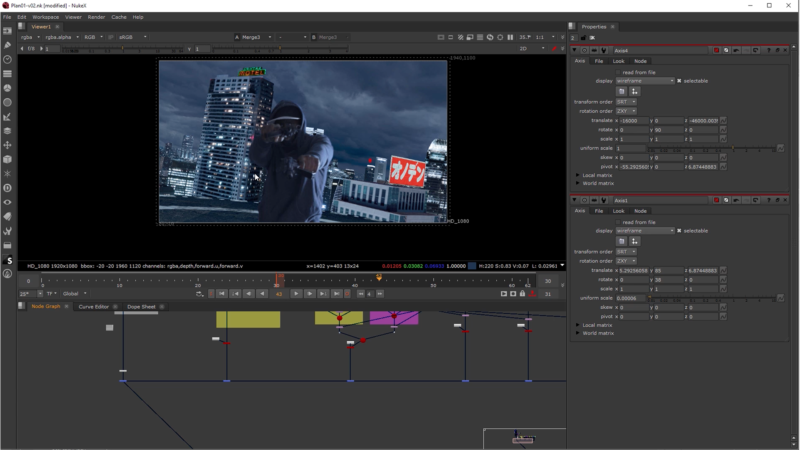This screenshot has width=800, height=450.
Task: Open the Render menu
Action: [x=96, y=17]
